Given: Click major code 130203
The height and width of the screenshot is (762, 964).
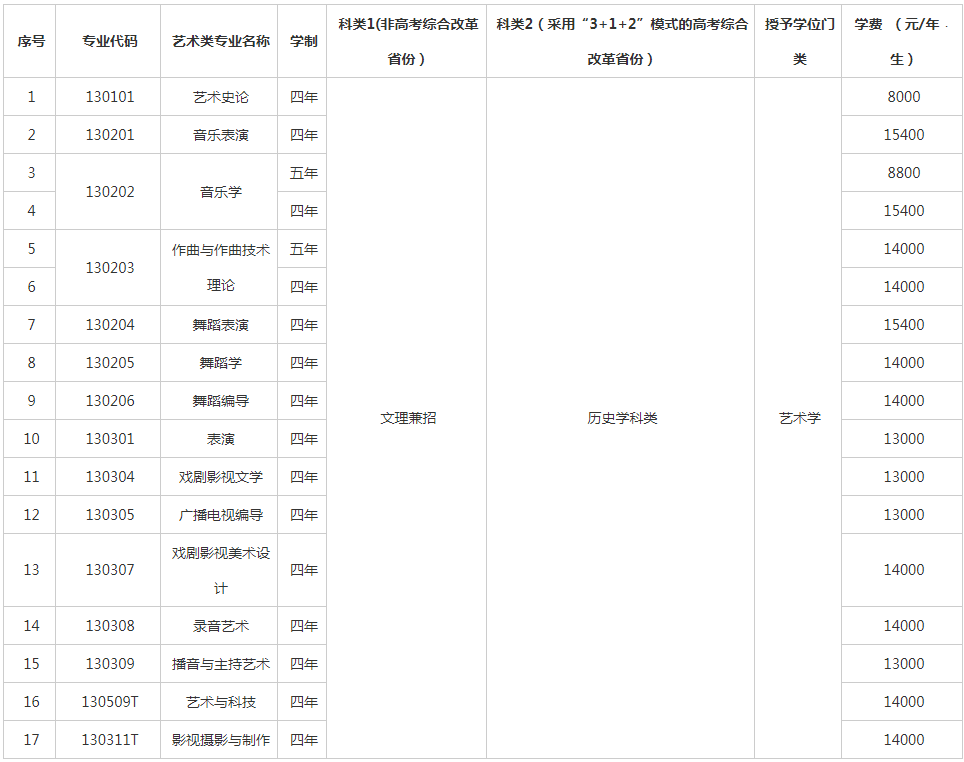Looking at the screenshot, I should (109, 268).
